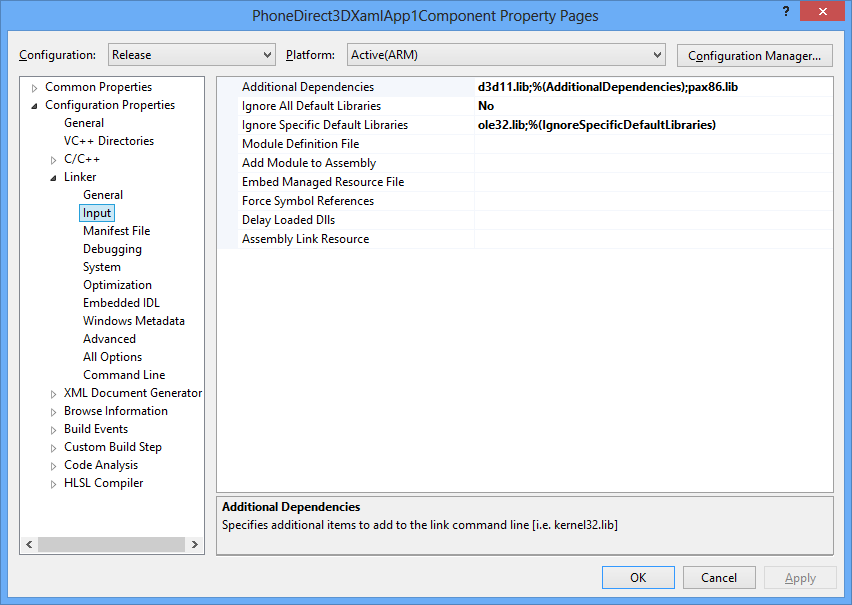Expand the C/C++ tree arrow
This screenshot has height=605, width=852.
(x=54, y=160)
